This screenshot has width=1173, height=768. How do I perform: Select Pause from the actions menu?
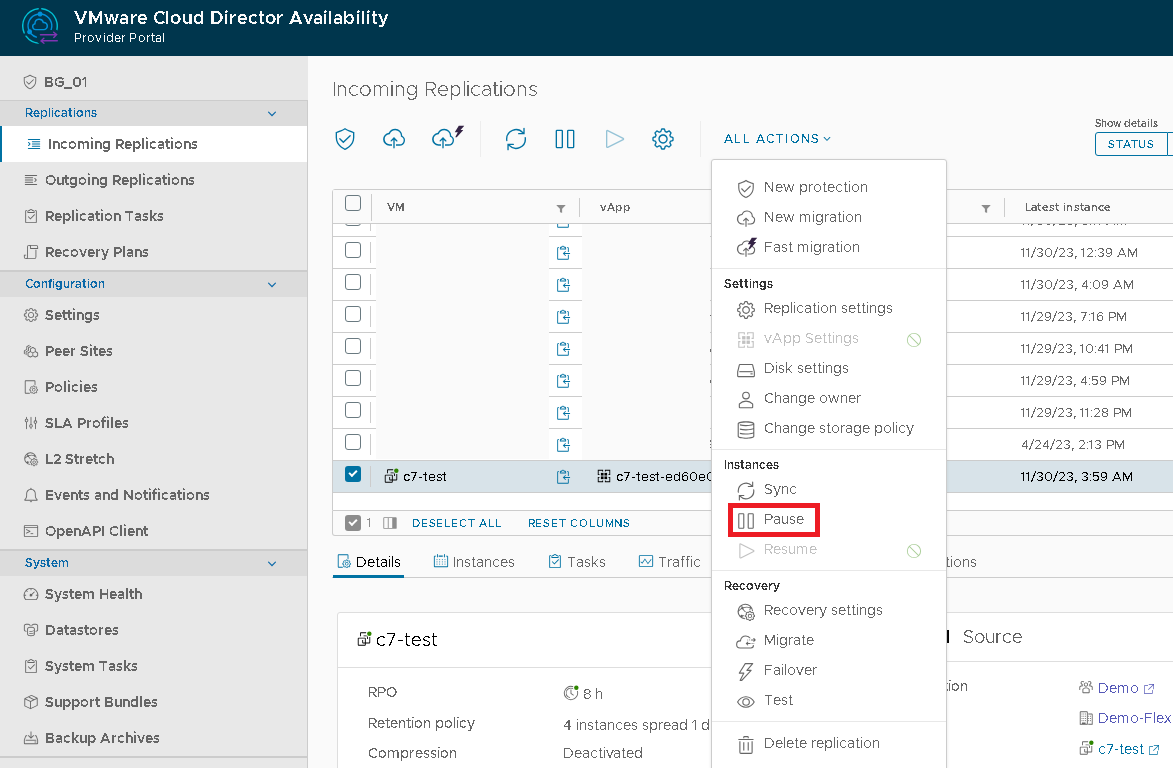click(x=783, y=520)
